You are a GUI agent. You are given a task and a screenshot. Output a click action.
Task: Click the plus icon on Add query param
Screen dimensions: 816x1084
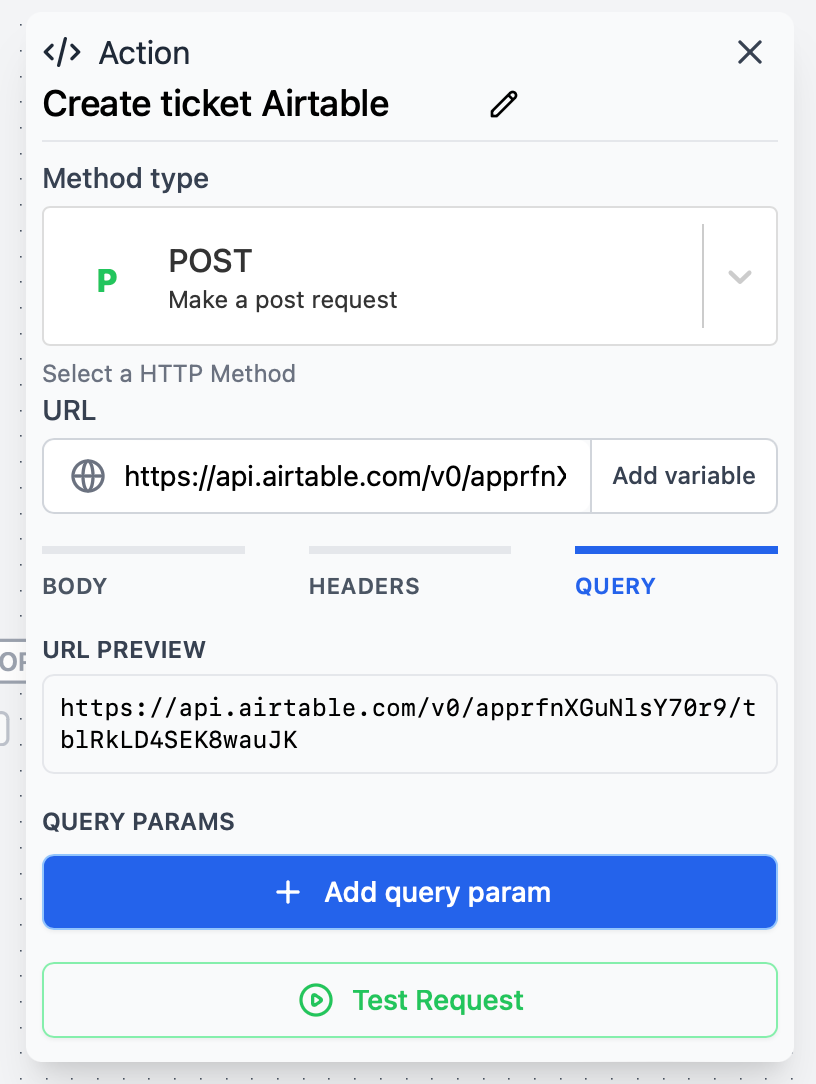(x=288, y=891)
